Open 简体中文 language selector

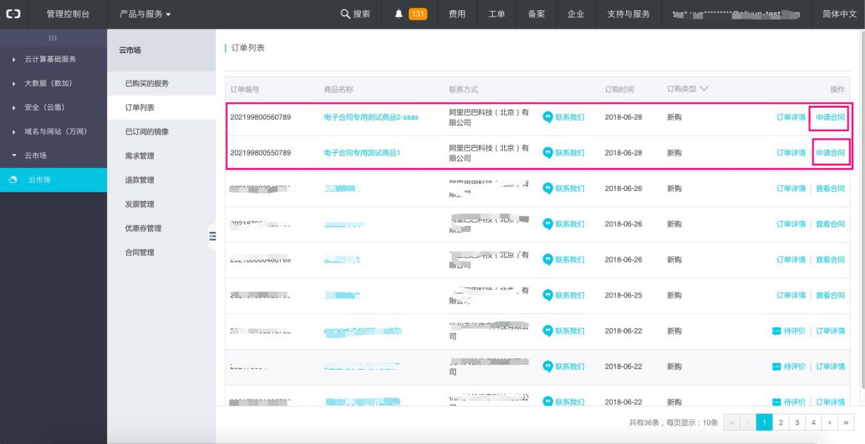[839, 14]
